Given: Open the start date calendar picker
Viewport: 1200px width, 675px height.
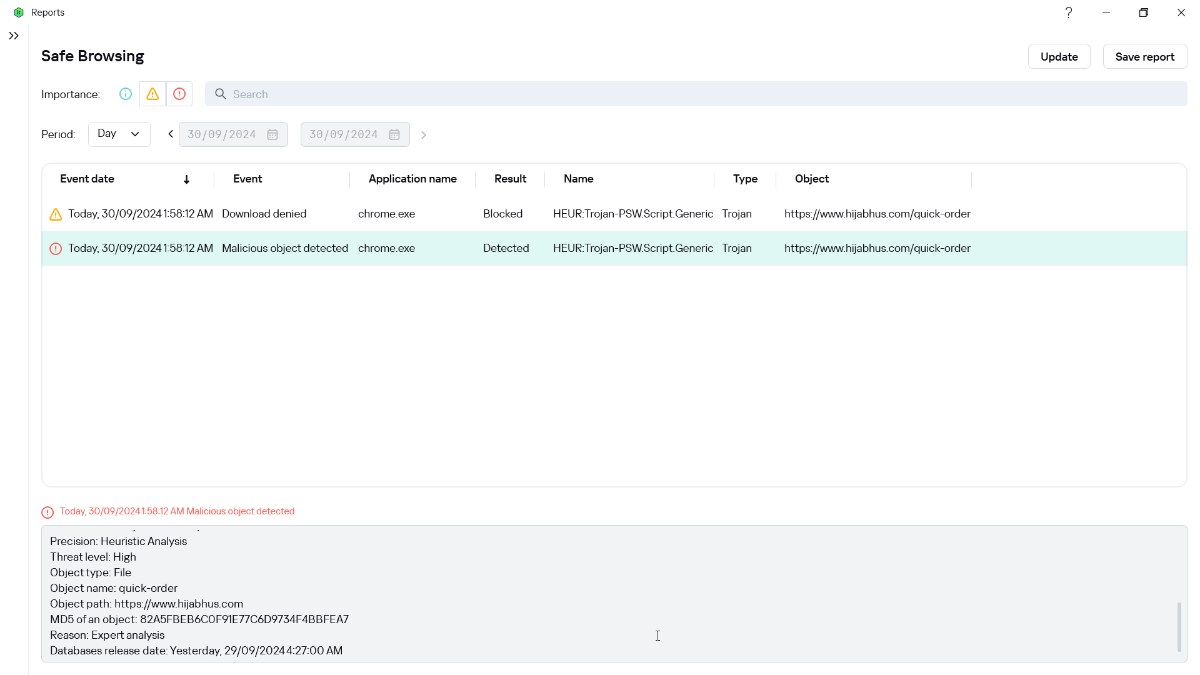Looking at the screenshot, I should tap(272, 135).
